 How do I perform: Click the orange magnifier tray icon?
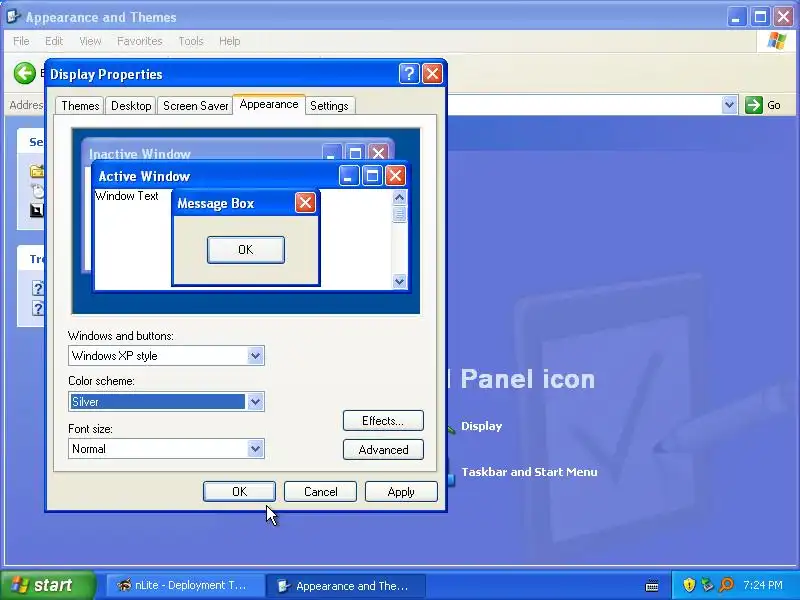pos(726,585)
